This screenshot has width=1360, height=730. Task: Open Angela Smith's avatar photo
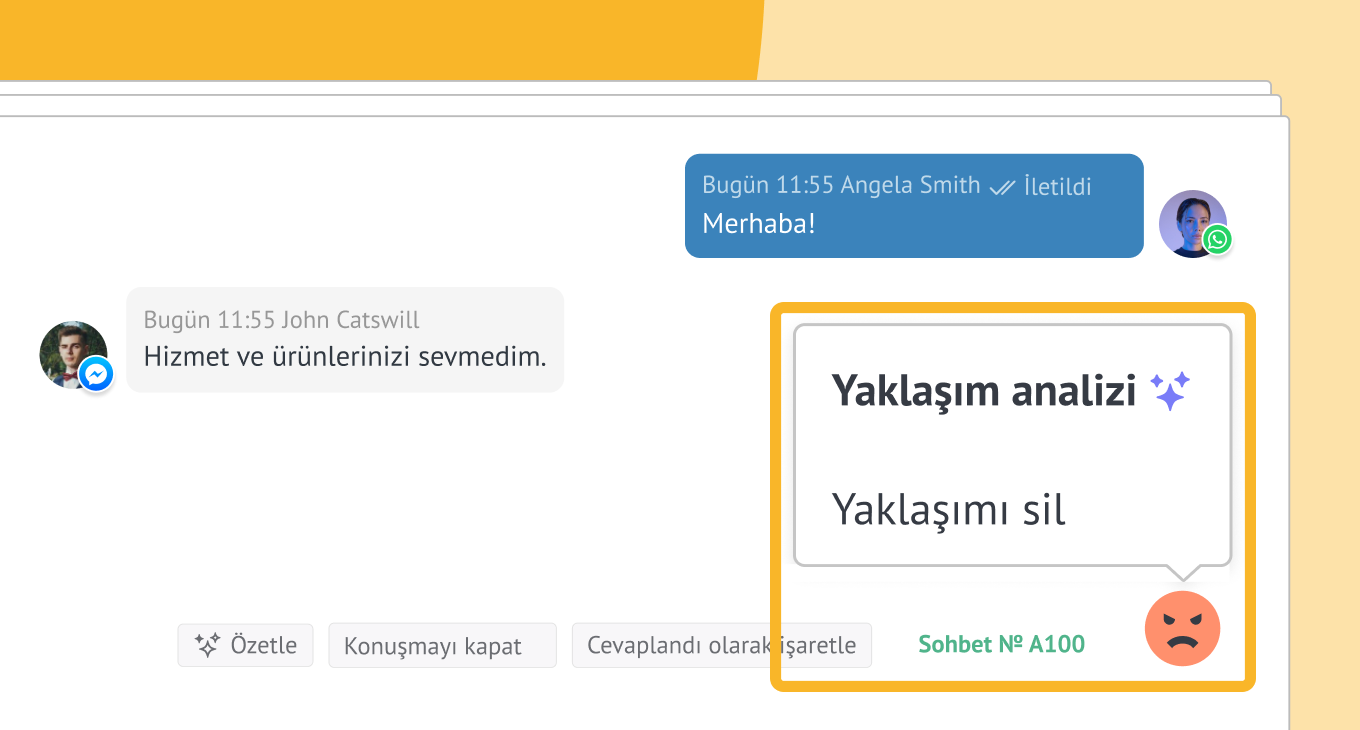1192,223
